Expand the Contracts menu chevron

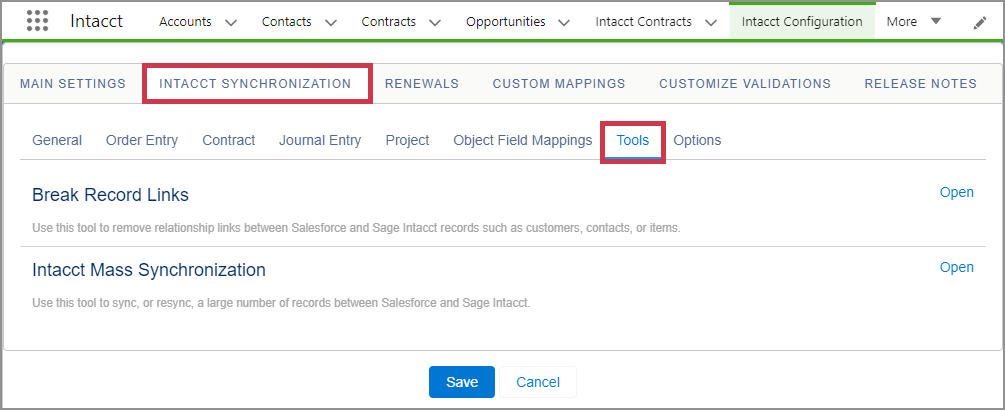click(436, 22)
